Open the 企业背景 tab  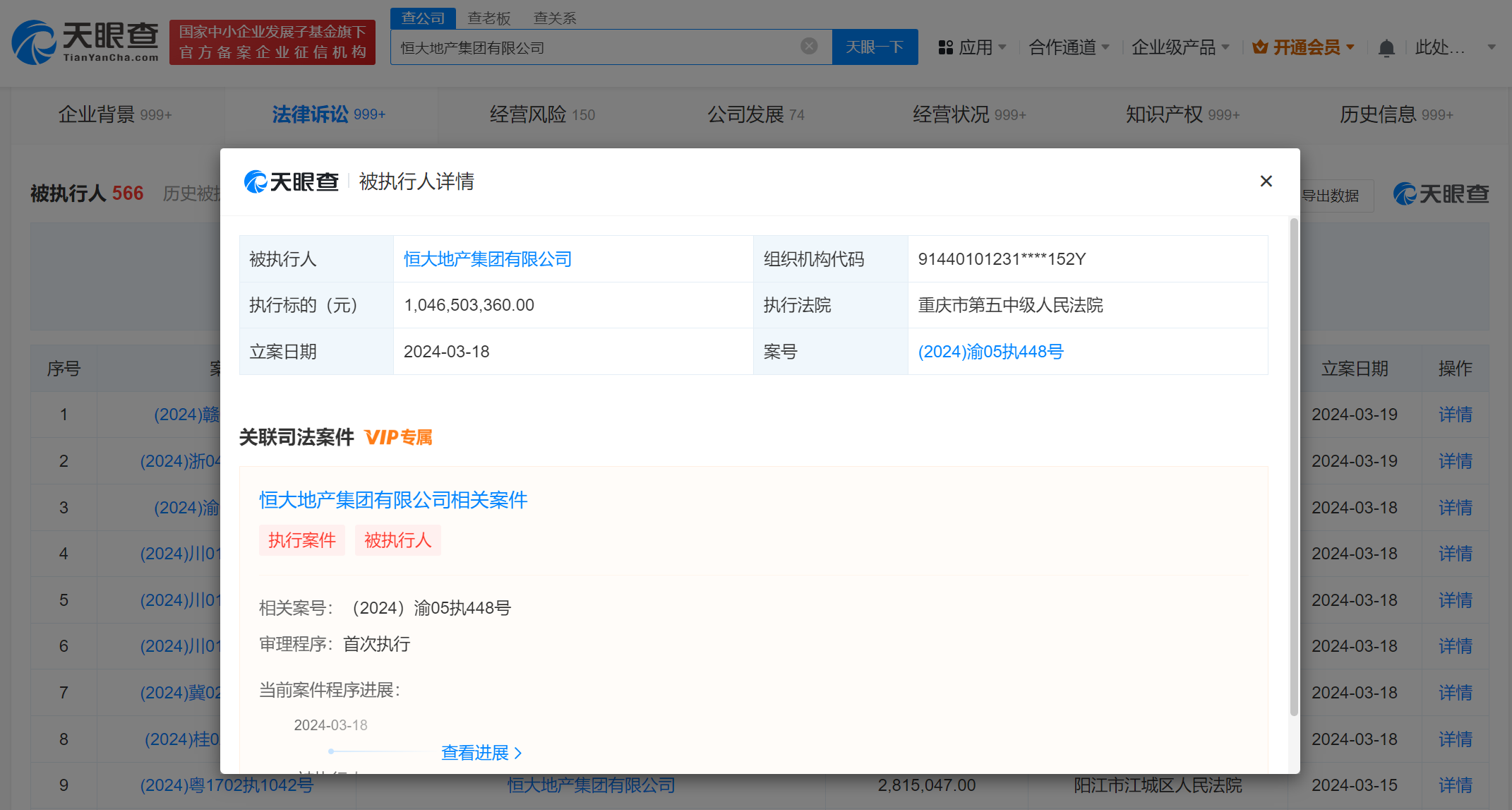tap(115, 114)
